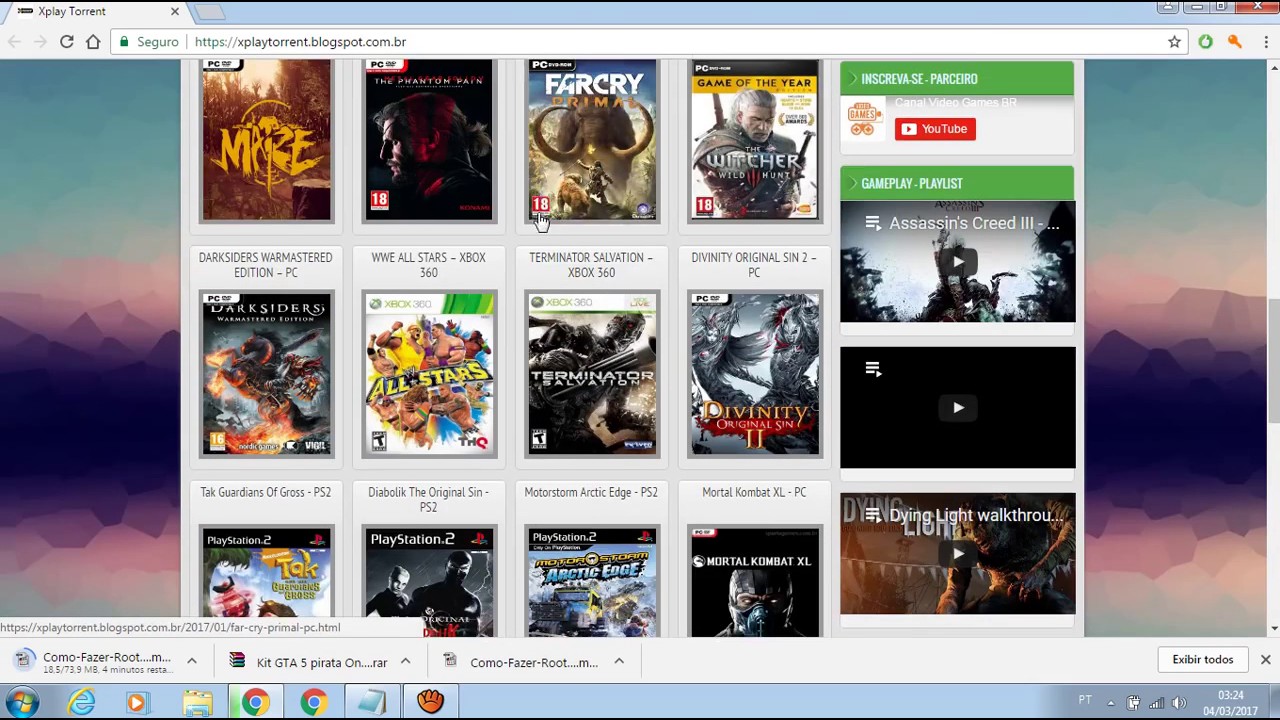Close the Xplay Torrent tab
Viewport: 1280px width, 720px height.
(175, 11)
